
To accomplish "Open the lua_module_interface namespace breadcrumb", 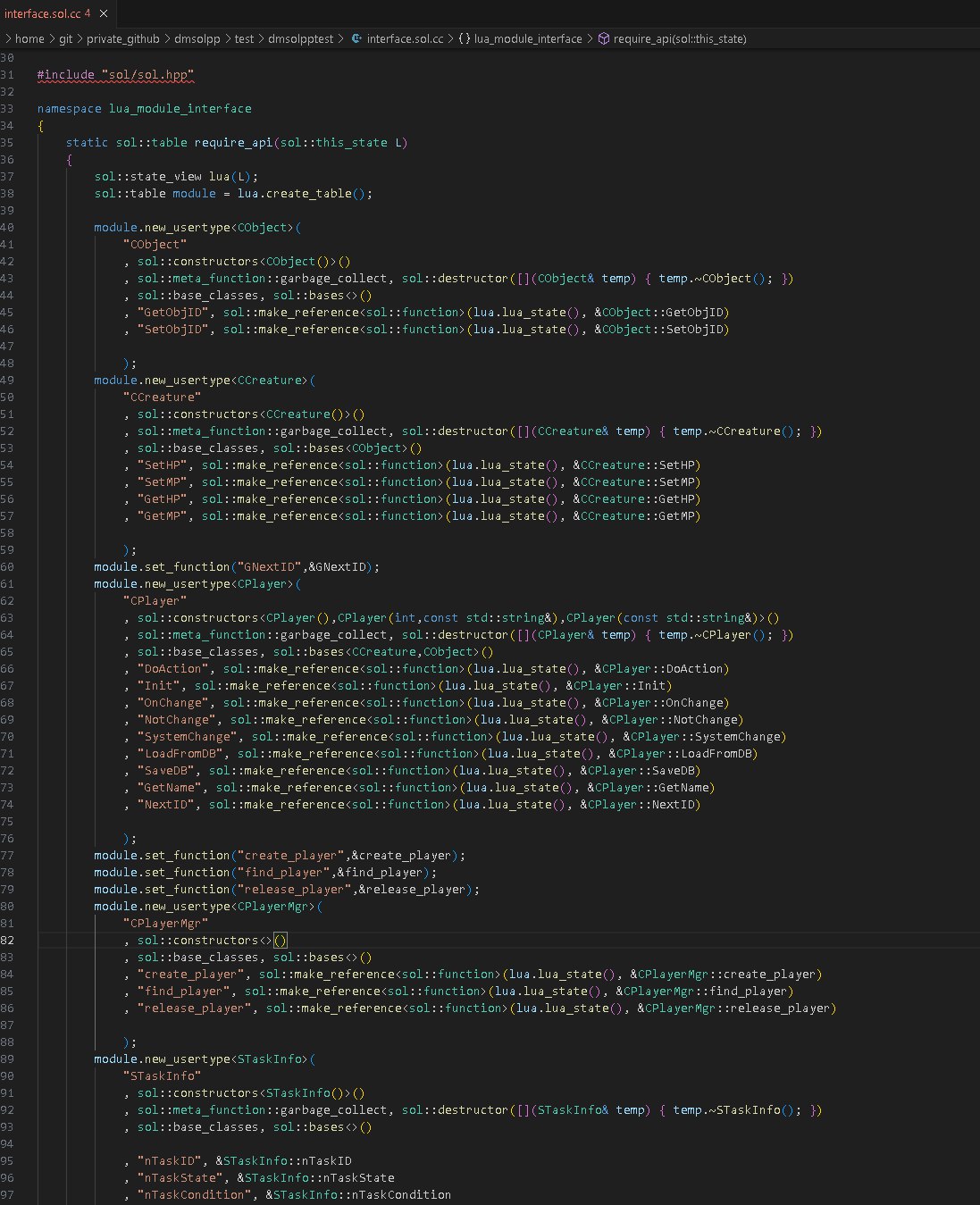I will coord(527,38).
